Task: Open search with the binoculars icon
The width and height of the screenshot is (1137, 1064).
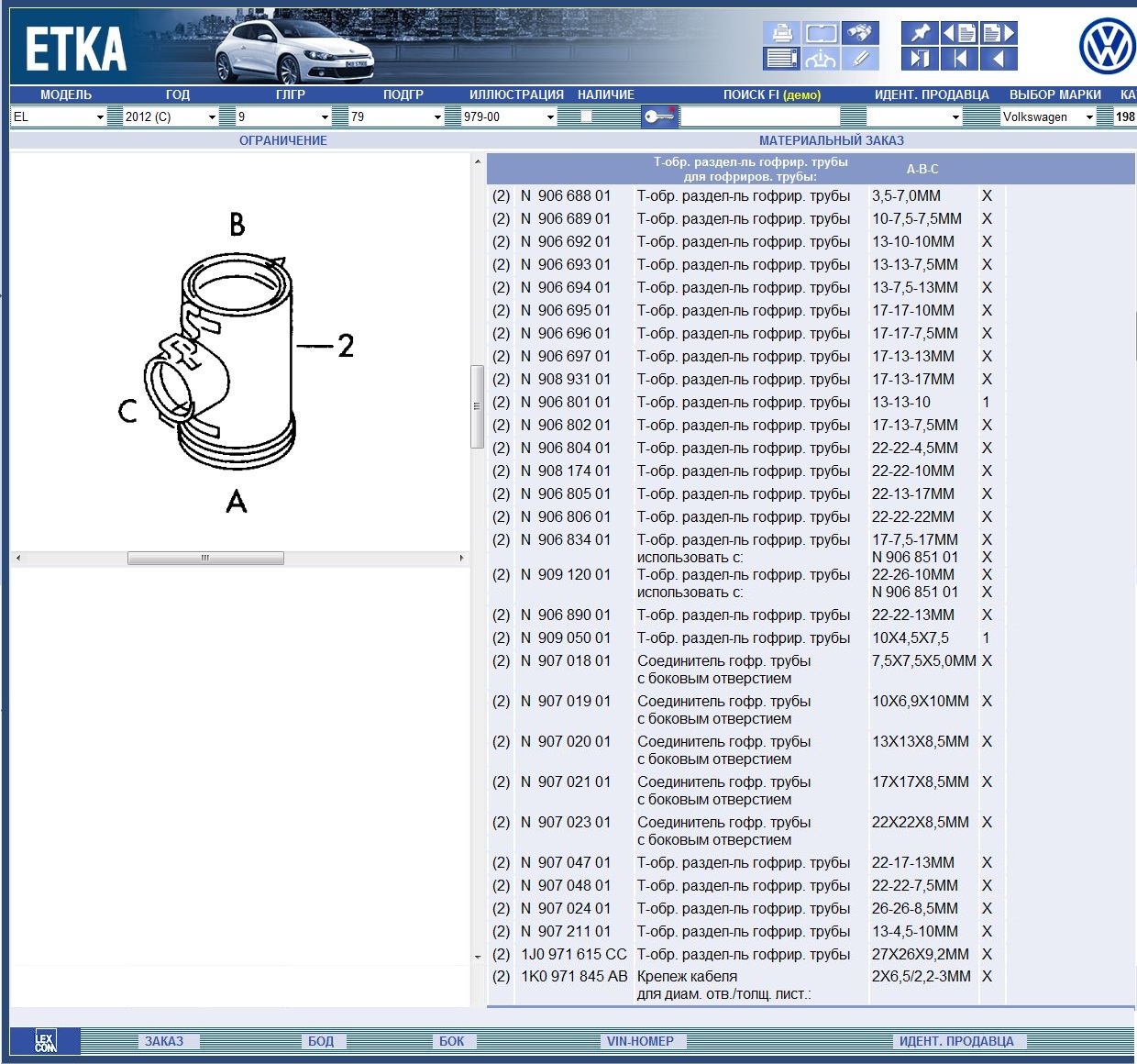Action: 860,34
